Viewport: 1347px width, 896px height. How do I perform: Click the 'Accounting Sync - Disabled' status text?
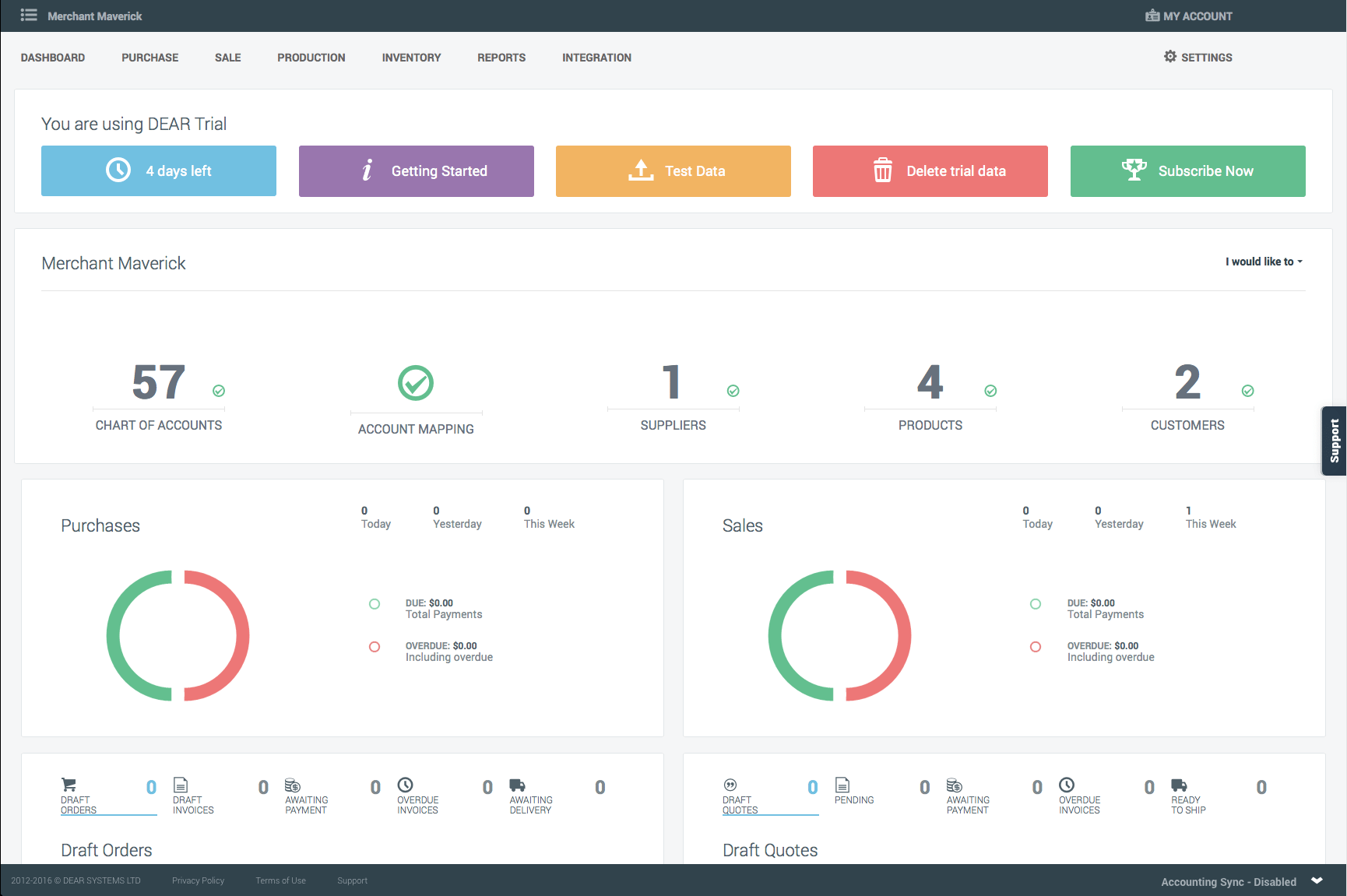(1229, 882)
